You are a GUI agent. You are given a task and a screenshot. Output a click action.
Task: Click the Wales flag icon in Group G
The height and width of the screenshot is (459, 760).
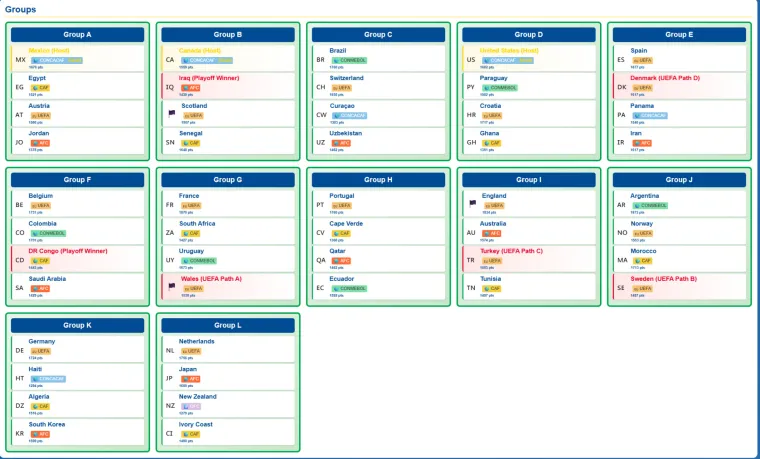[171, 285]
